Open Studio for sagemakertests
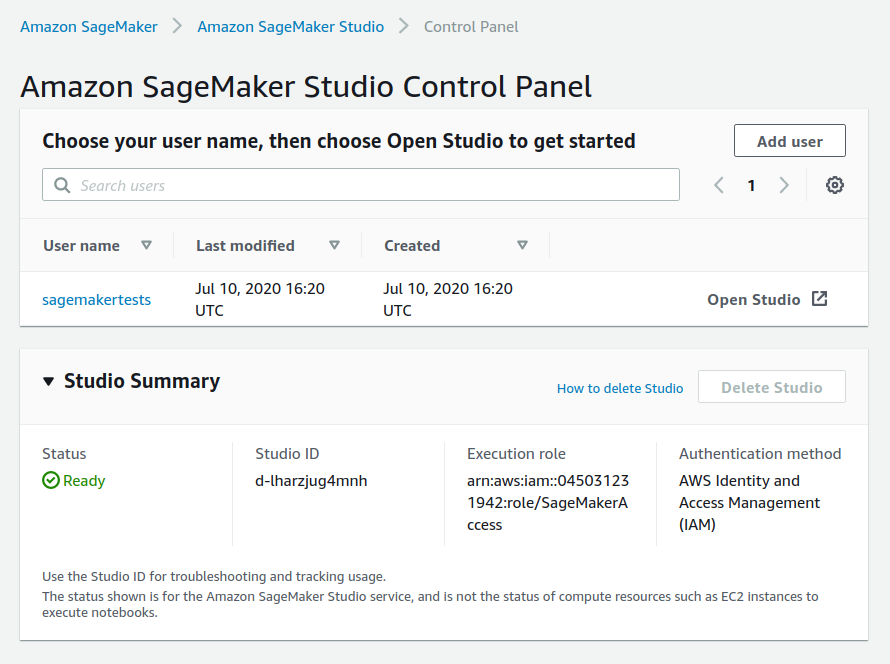The height and width of the screenshot is (664, 890). (x=767, y=299)
